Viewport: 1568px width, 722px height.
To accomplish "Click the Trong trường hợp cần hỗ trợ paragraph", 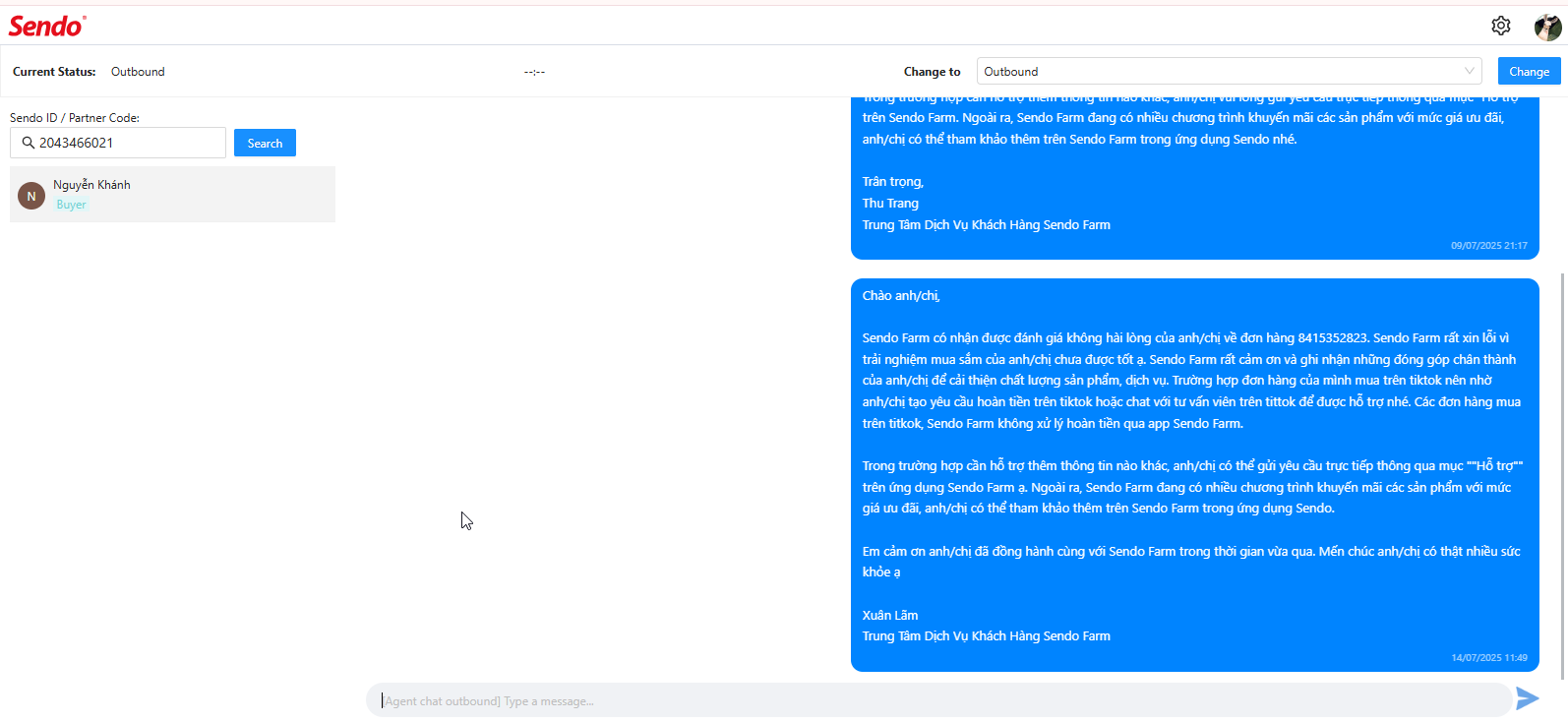I will tap(1192, 487).
